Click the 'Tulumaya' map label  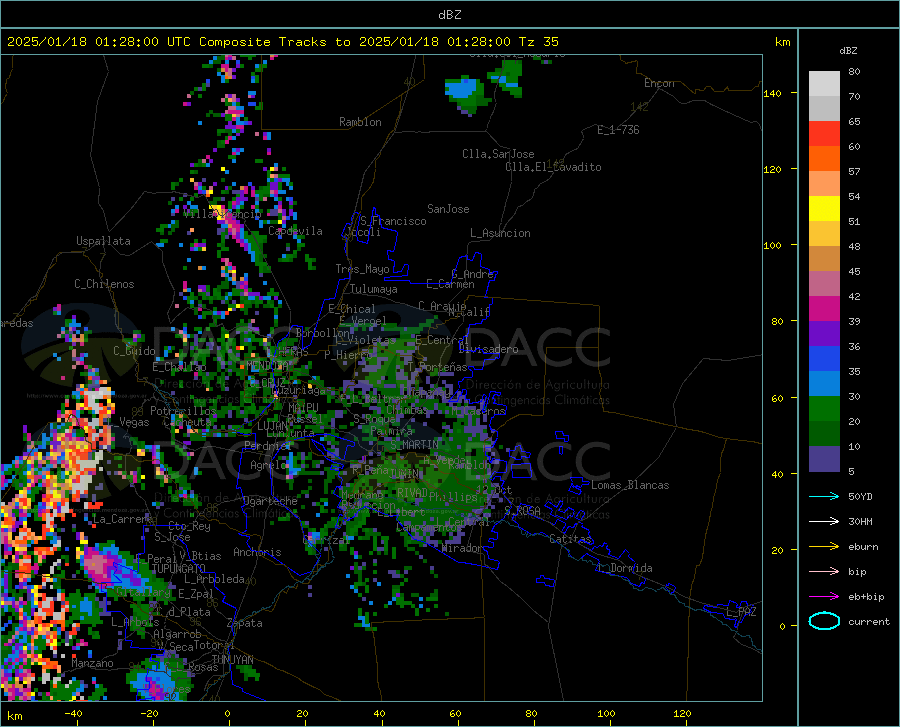coord(374,289)
